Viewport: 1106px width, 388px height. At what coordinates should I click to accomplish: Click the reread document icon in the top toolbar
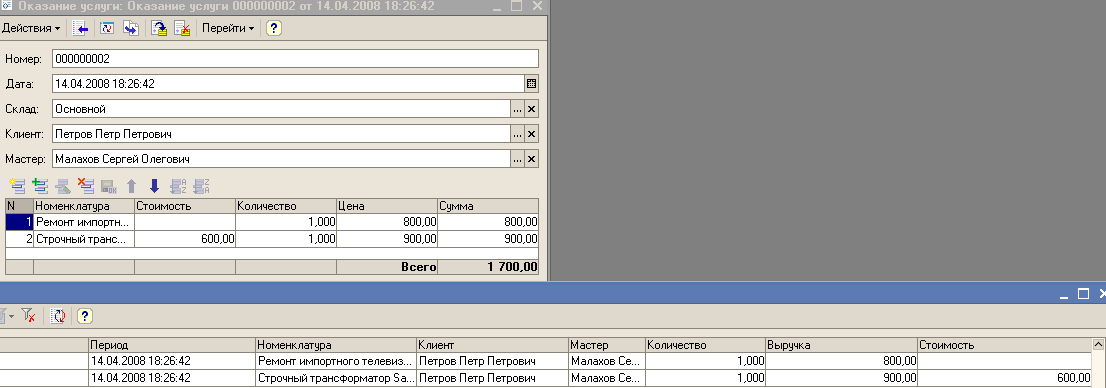tap(107, 28)
